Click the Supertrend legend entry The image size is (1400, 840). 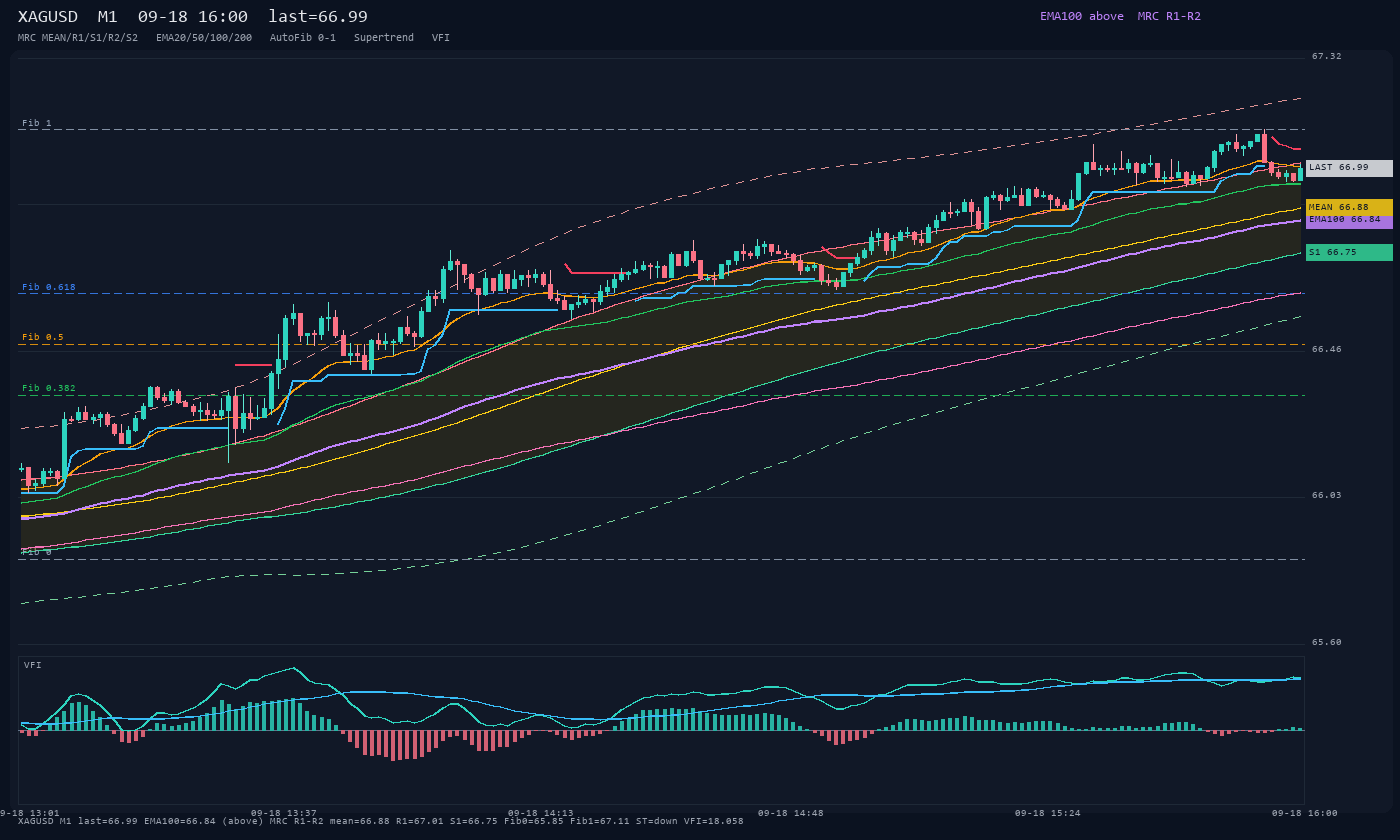click(x=384, y=37)
